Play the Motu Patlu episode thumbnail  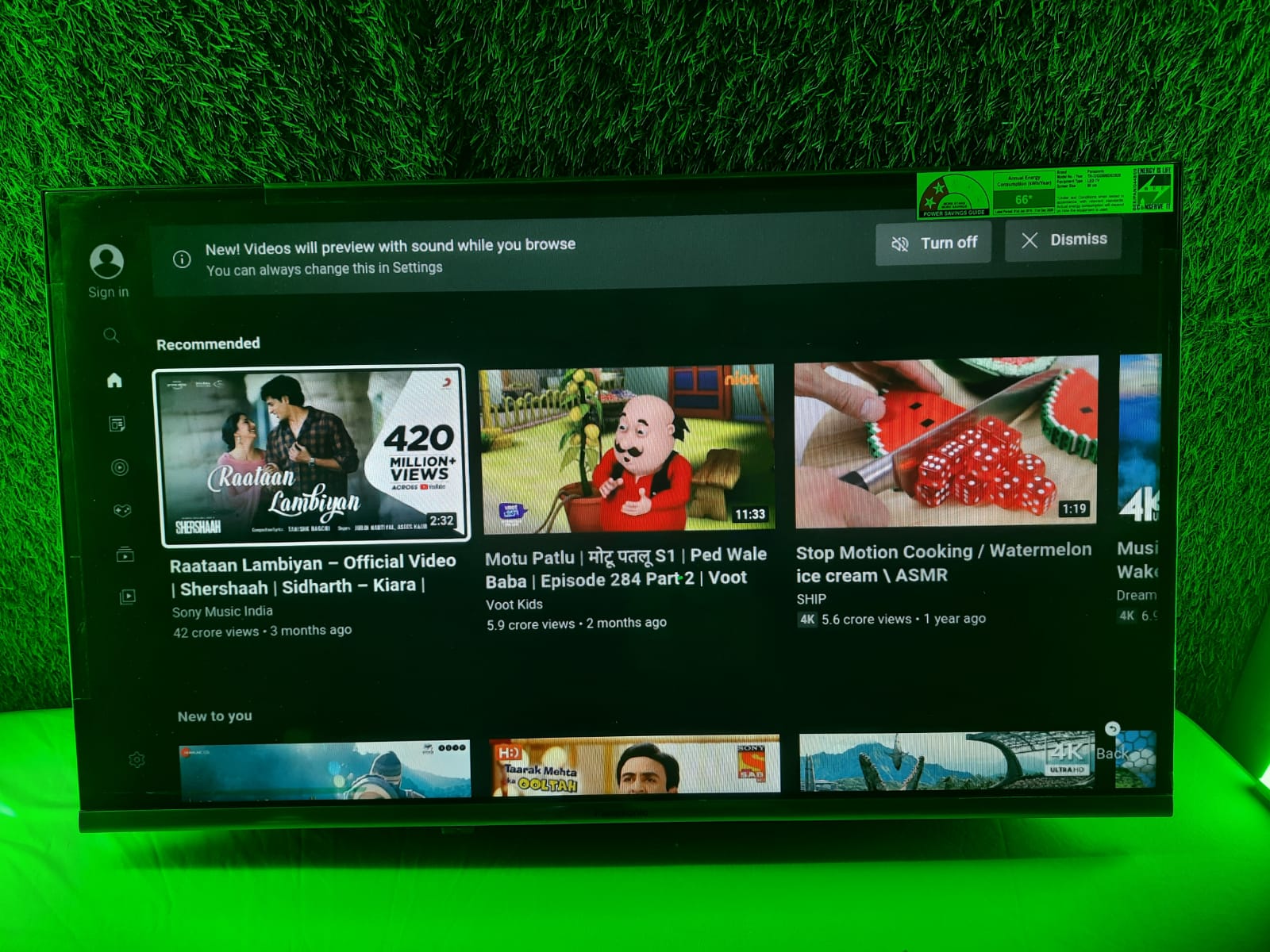[x=626, y=448]
